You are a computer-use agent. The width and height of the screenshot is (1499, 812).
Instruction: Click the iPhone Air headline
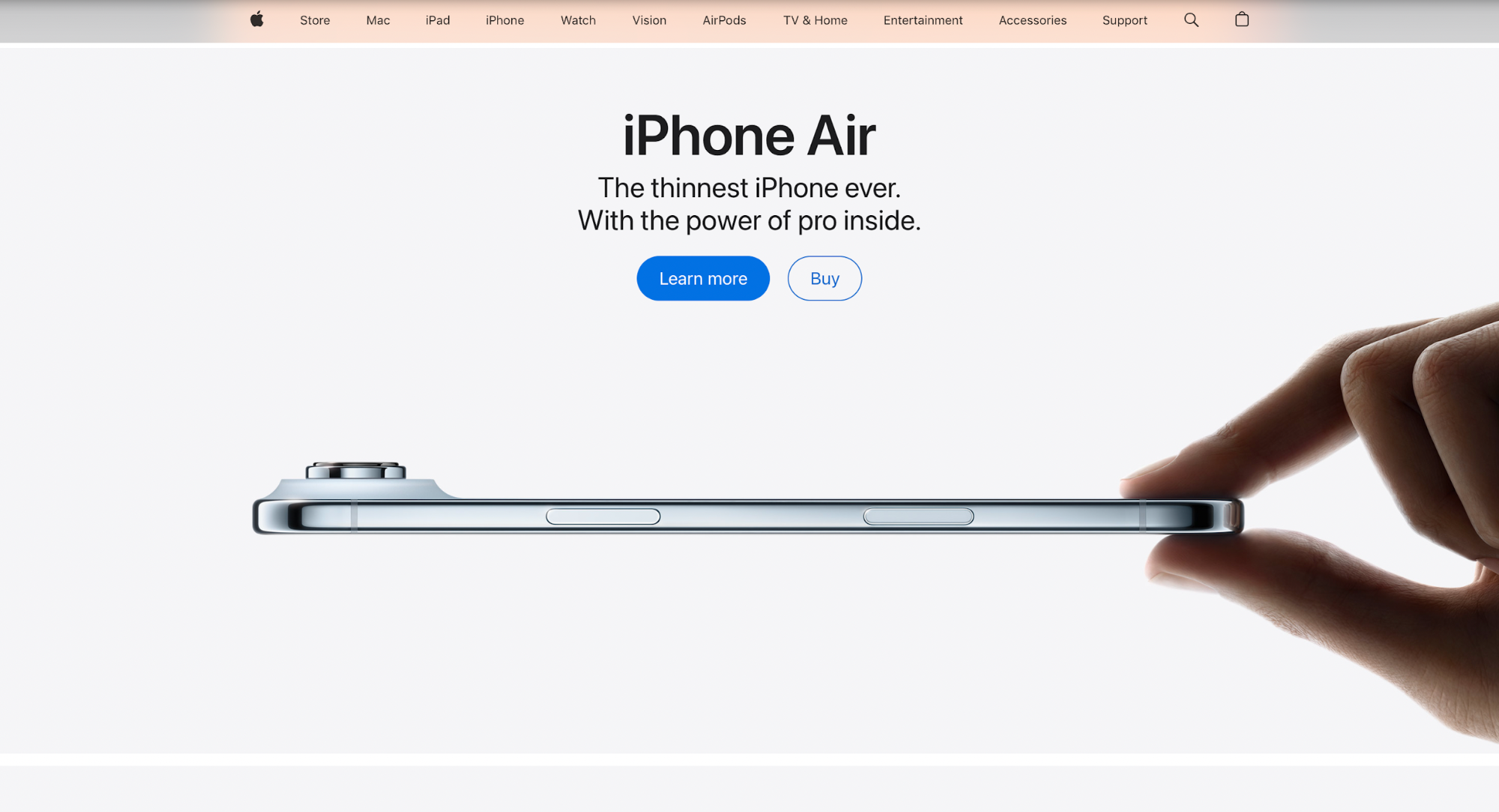click(x=749, y=136)
